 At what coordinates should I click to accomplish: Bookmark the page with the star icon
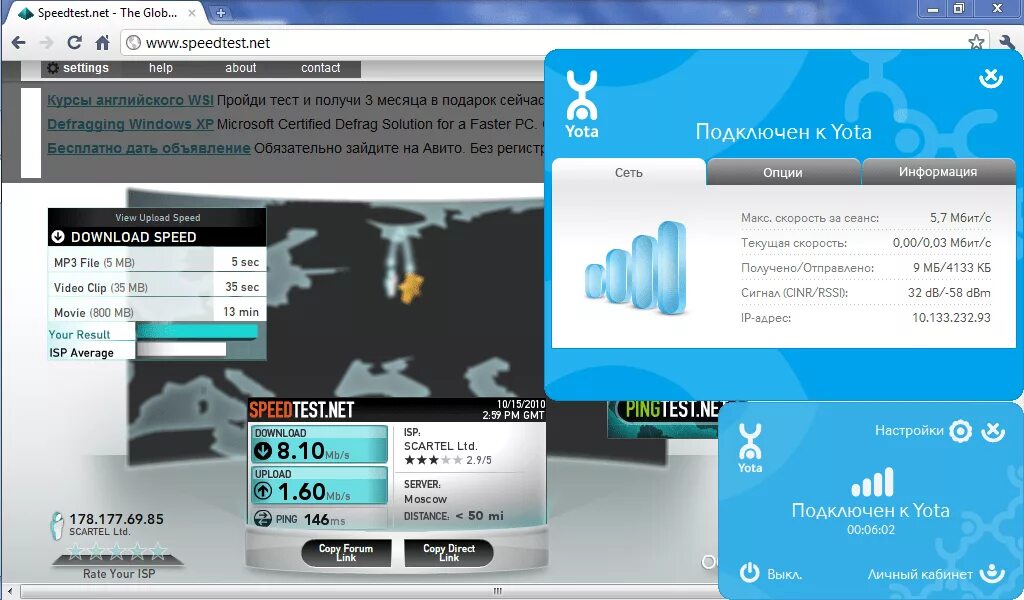[976, 42]
